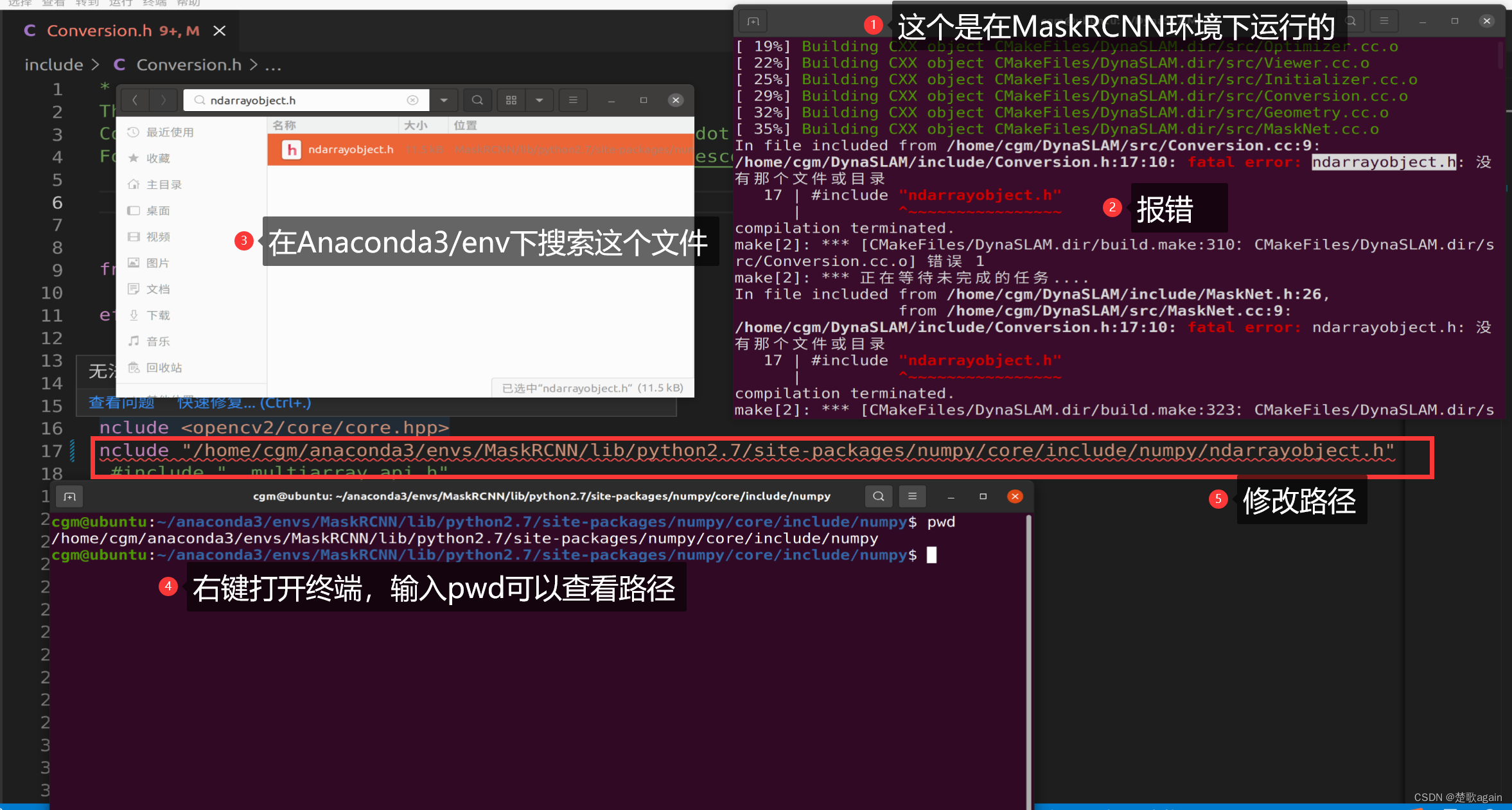Open a new tab in the bottom terminal

(70, 497)
